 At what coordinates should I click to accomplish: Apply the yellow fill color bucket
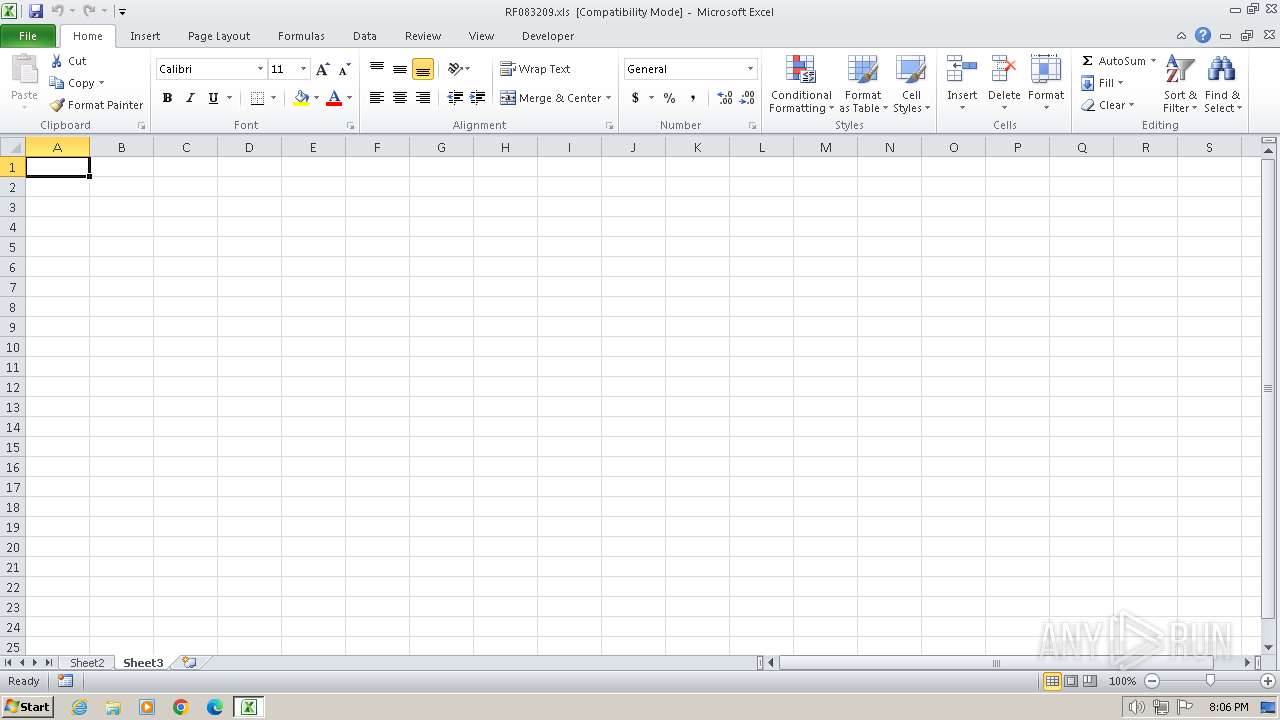(301, 98)
